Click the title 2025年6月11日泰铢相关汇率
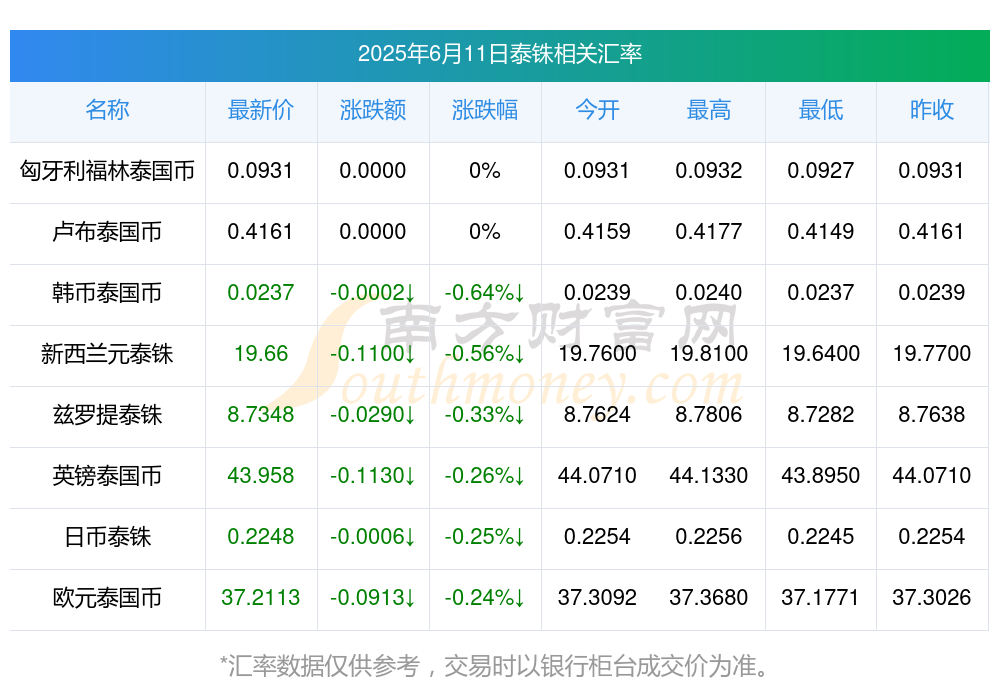The height and width of the screenshot is (698, 1000). pyautogui.click(x=500, y=54)
